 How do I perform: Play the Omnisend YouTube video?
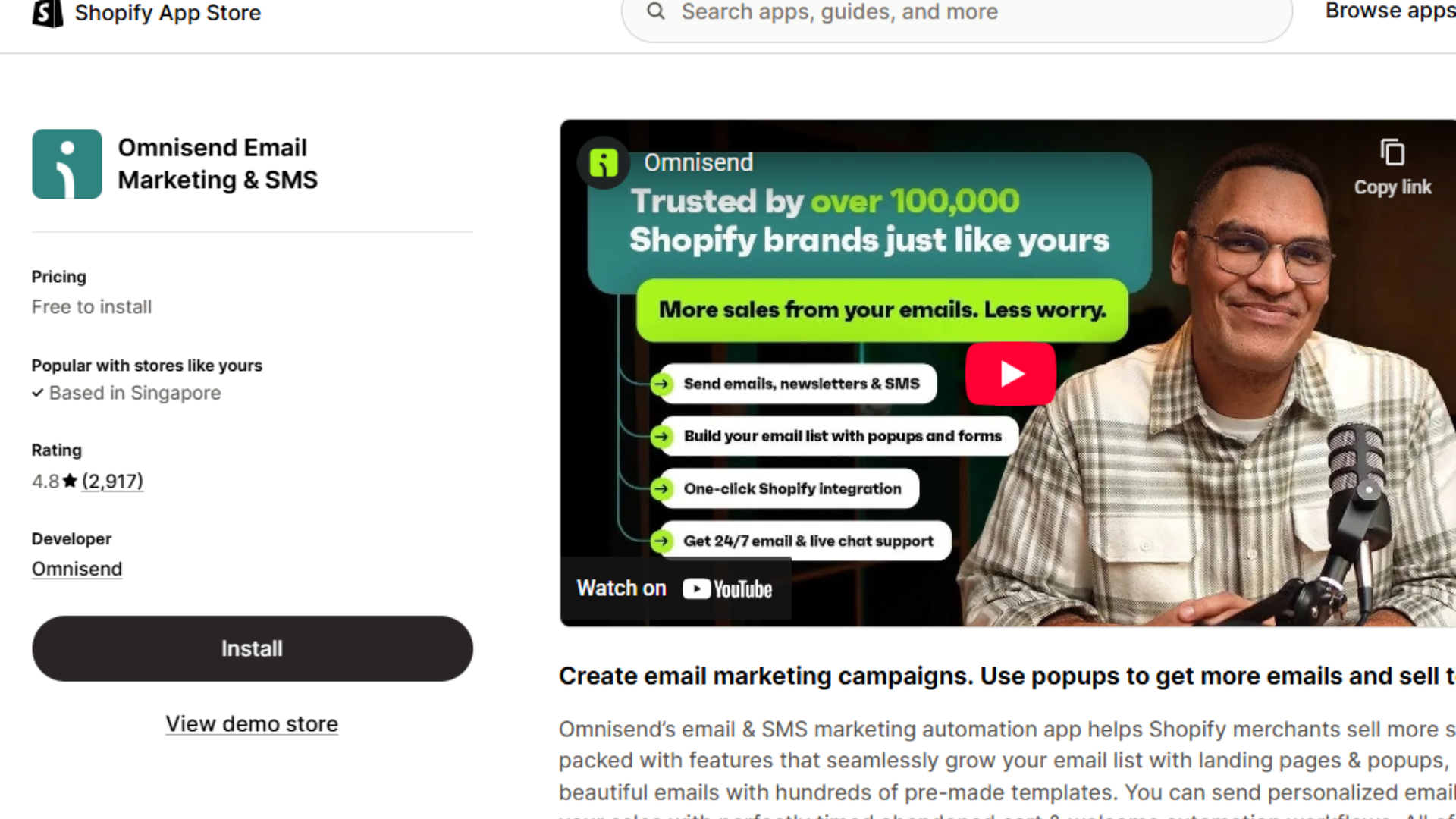[1010, 374]
